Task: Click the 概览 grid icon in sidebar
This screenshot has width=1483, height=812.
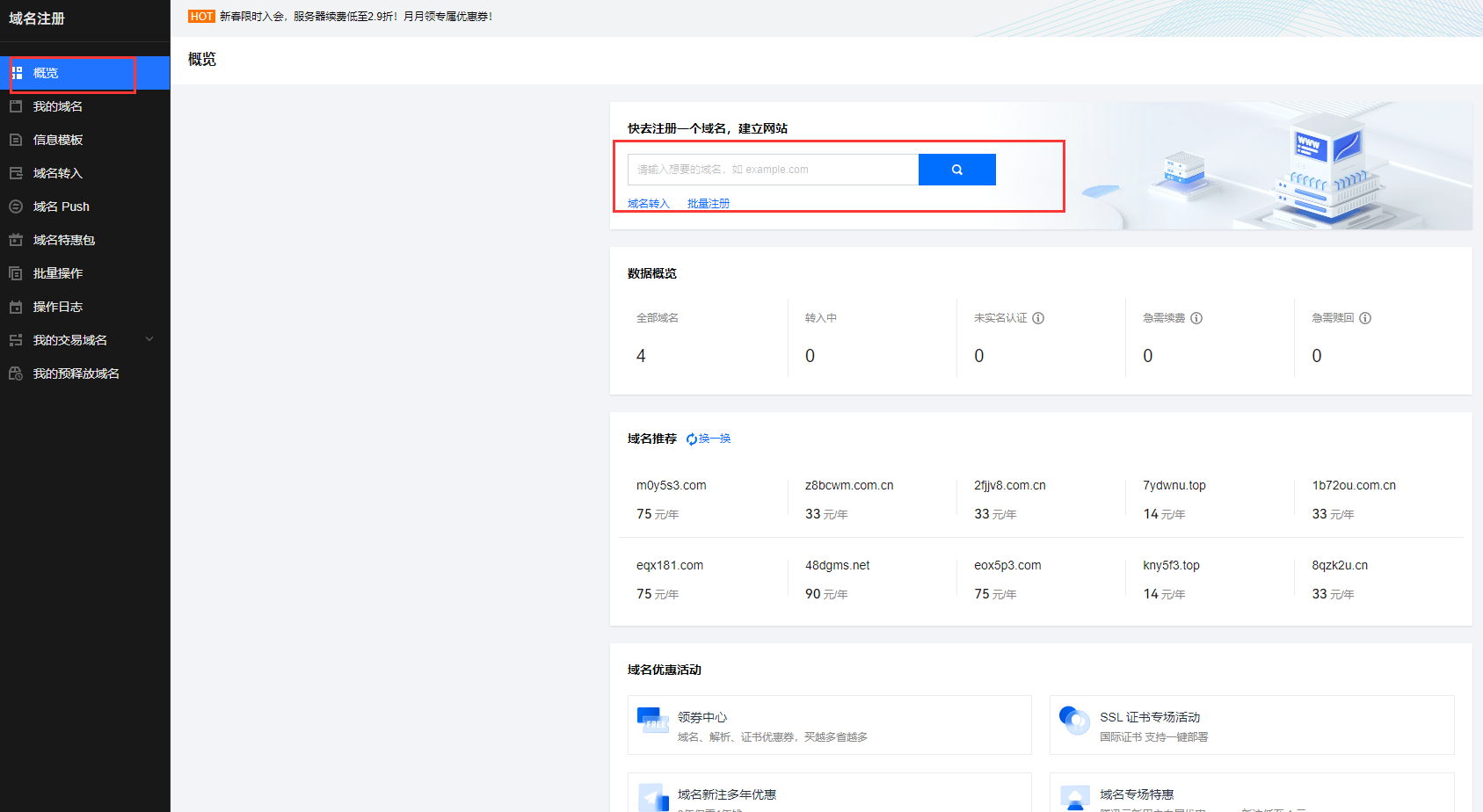Action: point(17,73)
